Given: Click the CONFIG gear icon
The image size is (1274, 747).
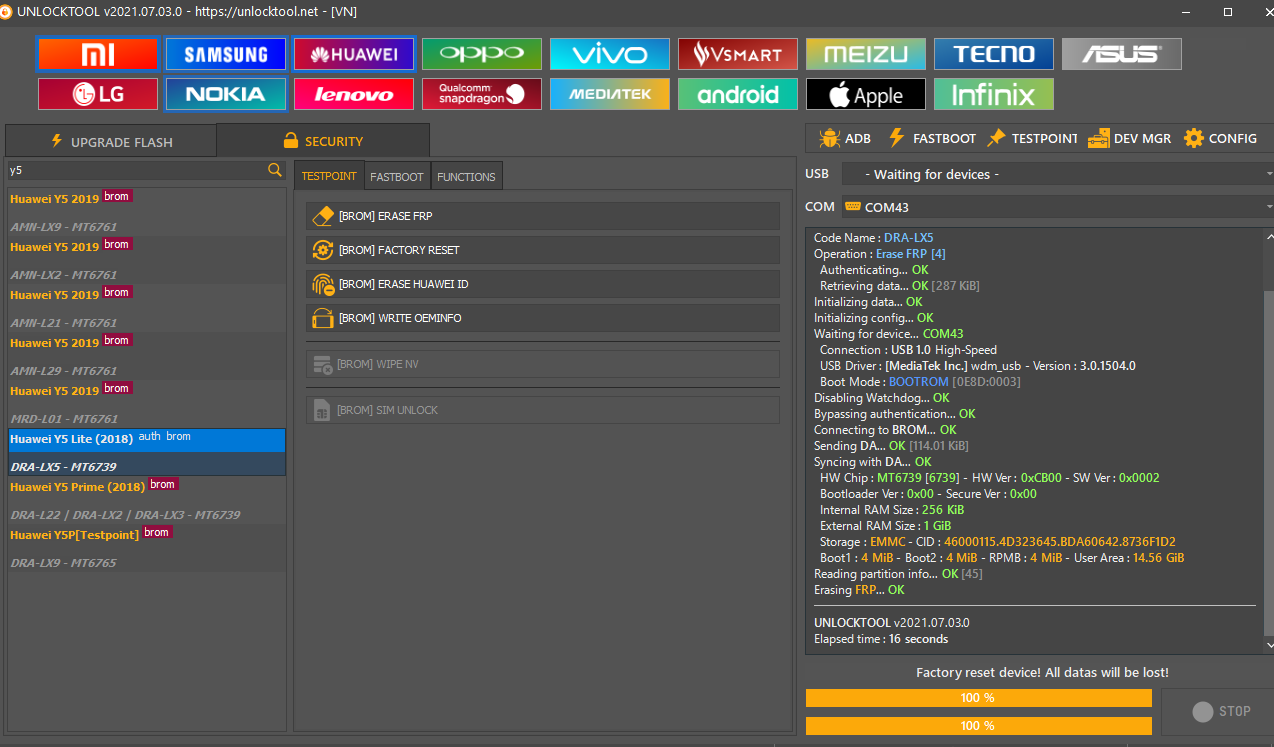Looking at the screenshot, I should click(x=1194, y=138).
